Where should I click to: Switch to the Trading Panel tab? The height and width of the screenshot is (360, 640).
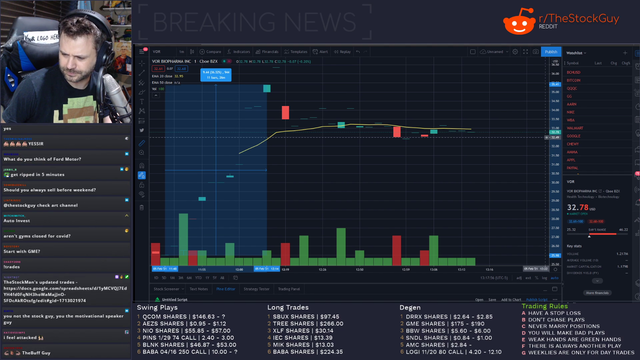point(289,289)
